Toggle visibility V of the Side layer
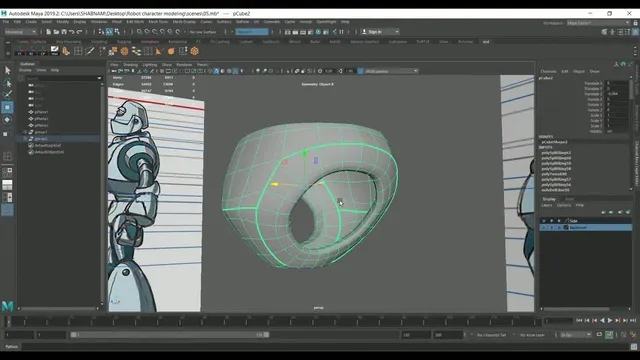Viewport: 640px width, 360px height. tap(544, 221)
